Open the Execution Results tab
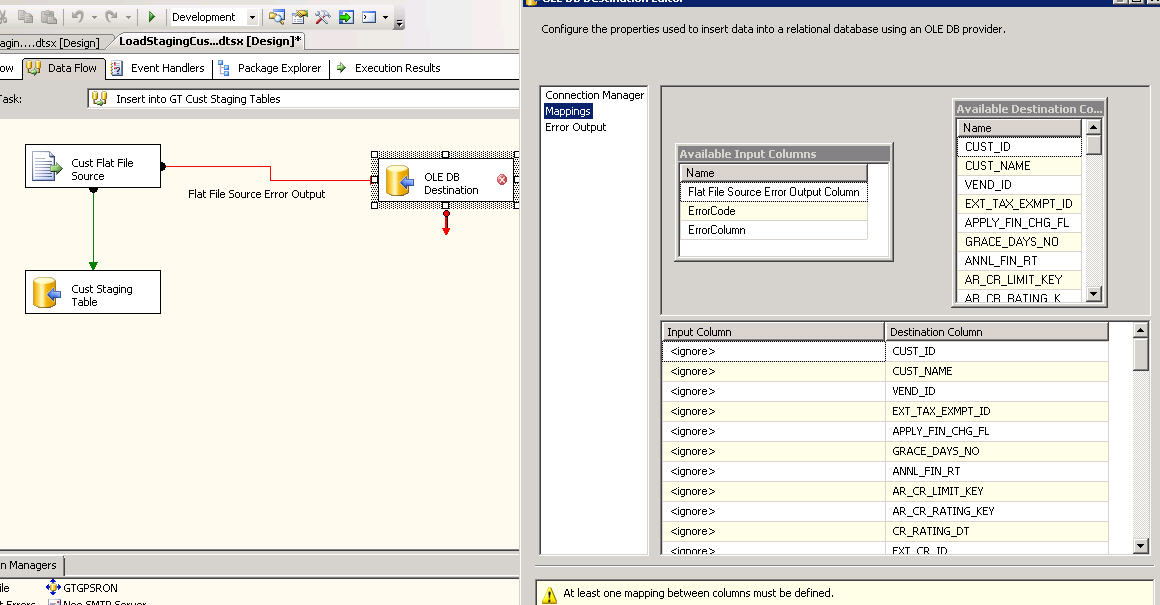This screenshot has width=1160, height=605. pos(388,68)
